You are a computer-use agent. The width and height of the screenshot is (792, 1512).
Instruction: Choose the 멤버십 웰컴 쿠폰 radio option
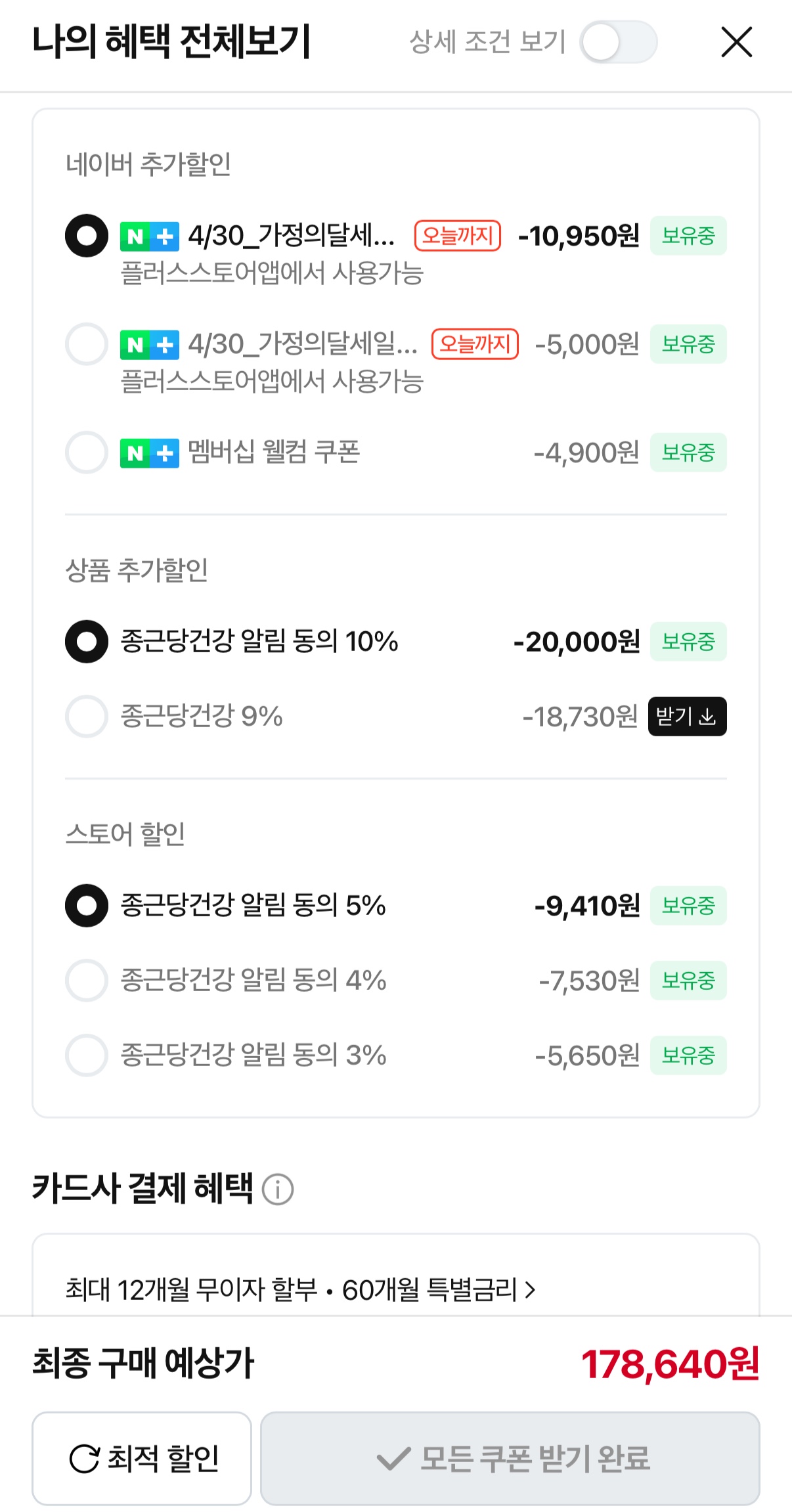[87, 453]
